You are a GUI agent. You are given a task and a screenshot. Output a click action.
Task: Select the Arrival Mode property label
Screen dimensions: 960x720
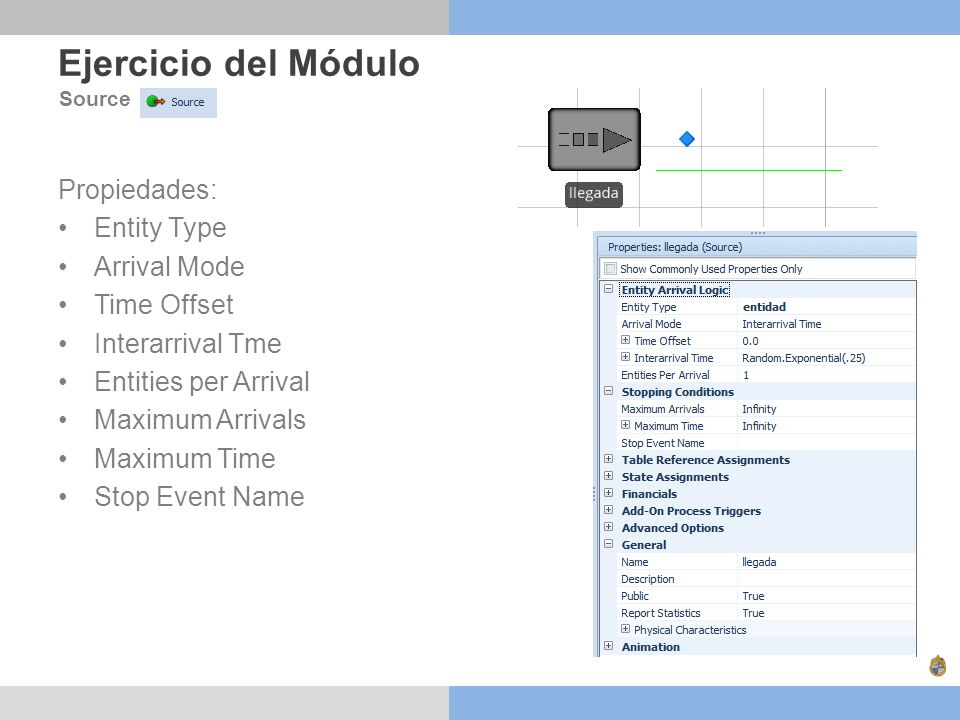pos(651,324)
